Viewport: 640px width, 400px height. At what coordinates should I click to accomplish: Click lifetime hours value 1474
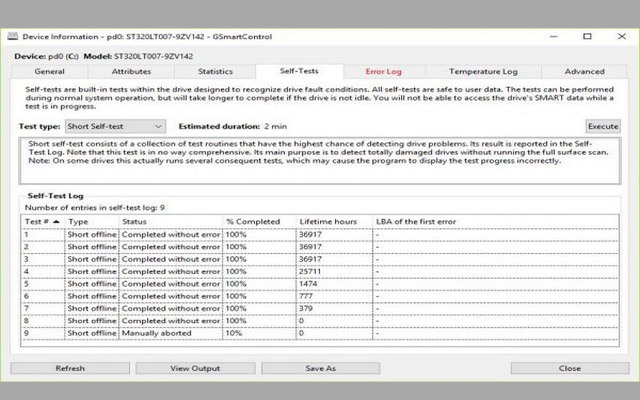click(308, 284)
